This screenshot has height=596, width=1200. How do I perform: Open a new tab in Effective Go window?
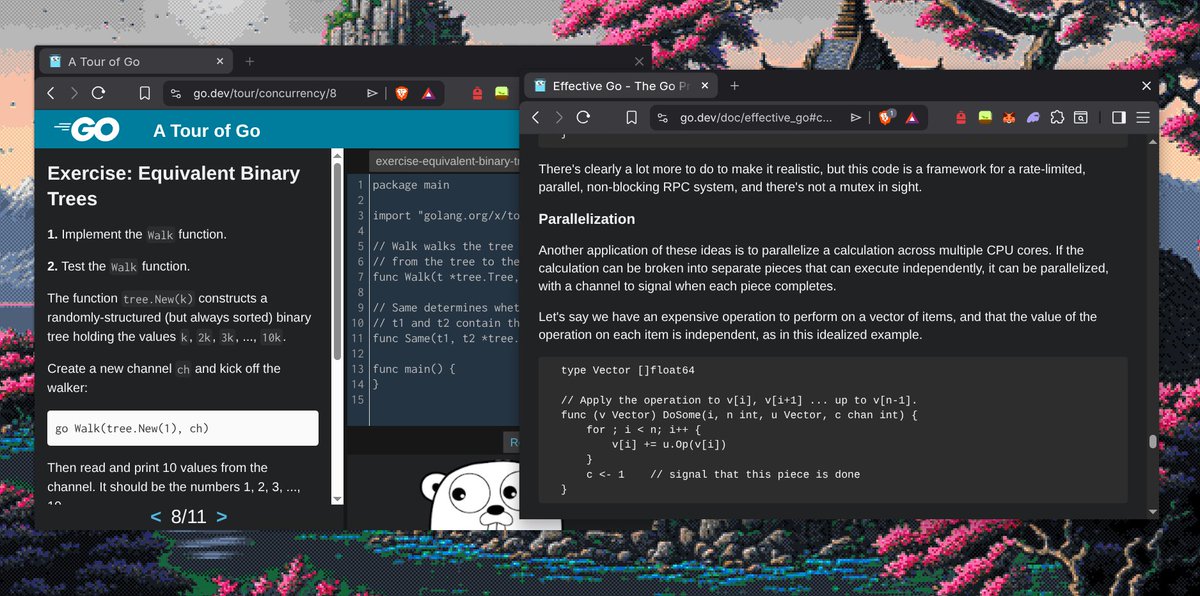[734, 86]
